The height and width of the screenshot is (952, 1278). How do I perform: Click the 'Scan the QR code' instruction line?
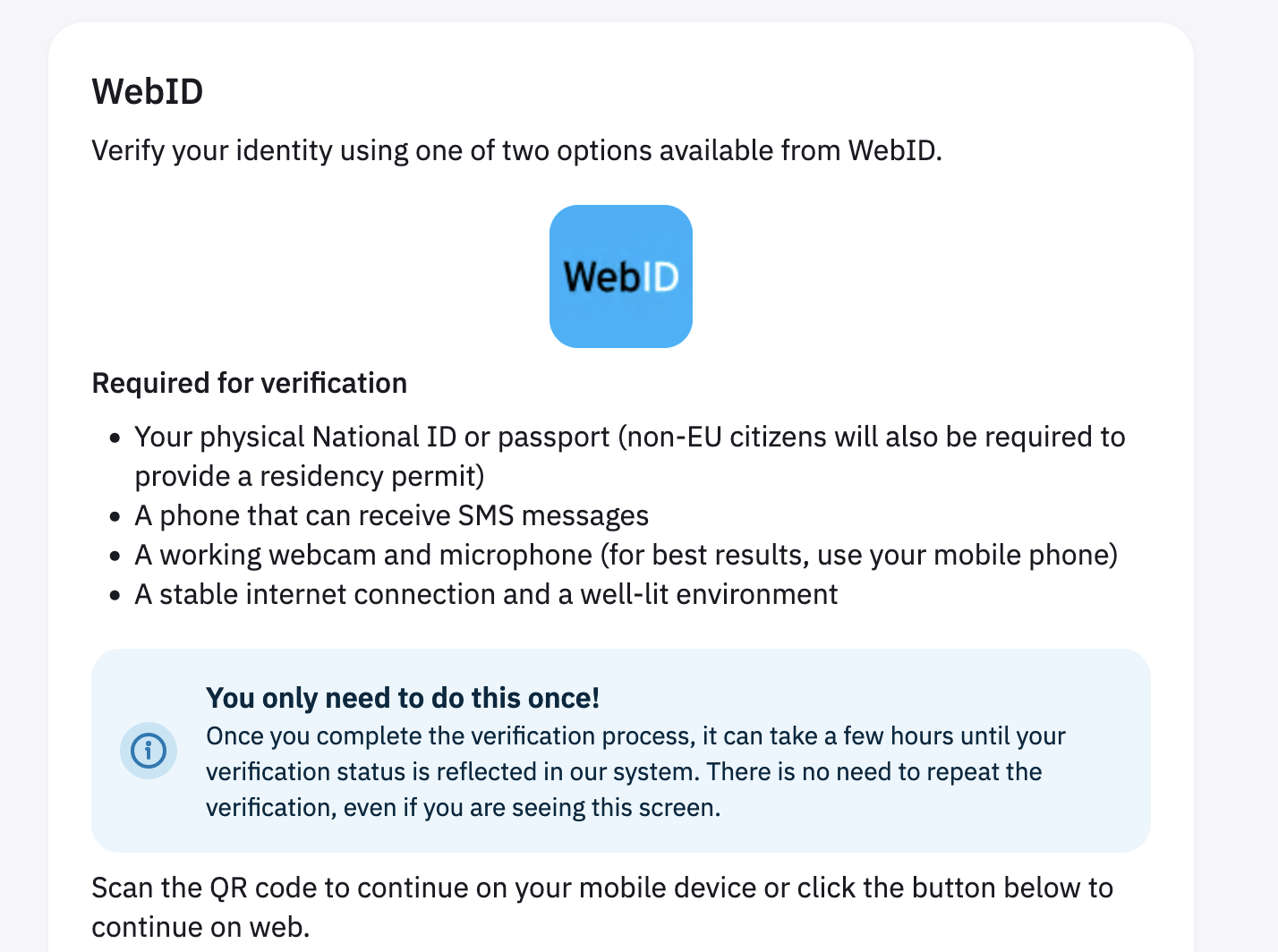coord(601,888)
